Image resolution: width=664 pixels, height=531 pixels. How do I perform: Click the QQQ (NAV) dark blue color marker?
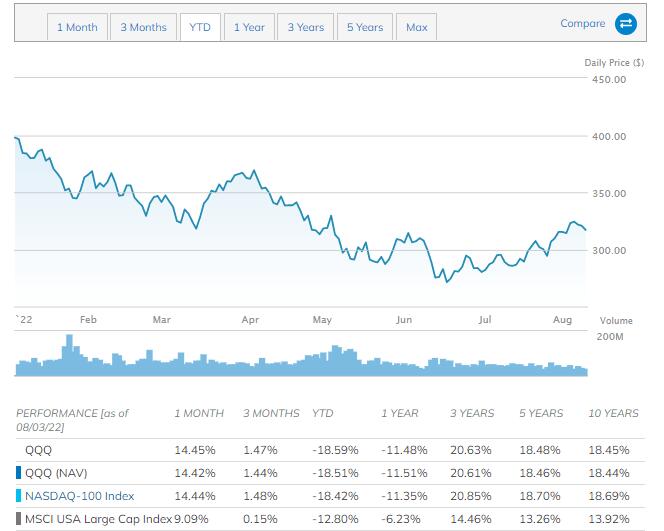[18, 473]
